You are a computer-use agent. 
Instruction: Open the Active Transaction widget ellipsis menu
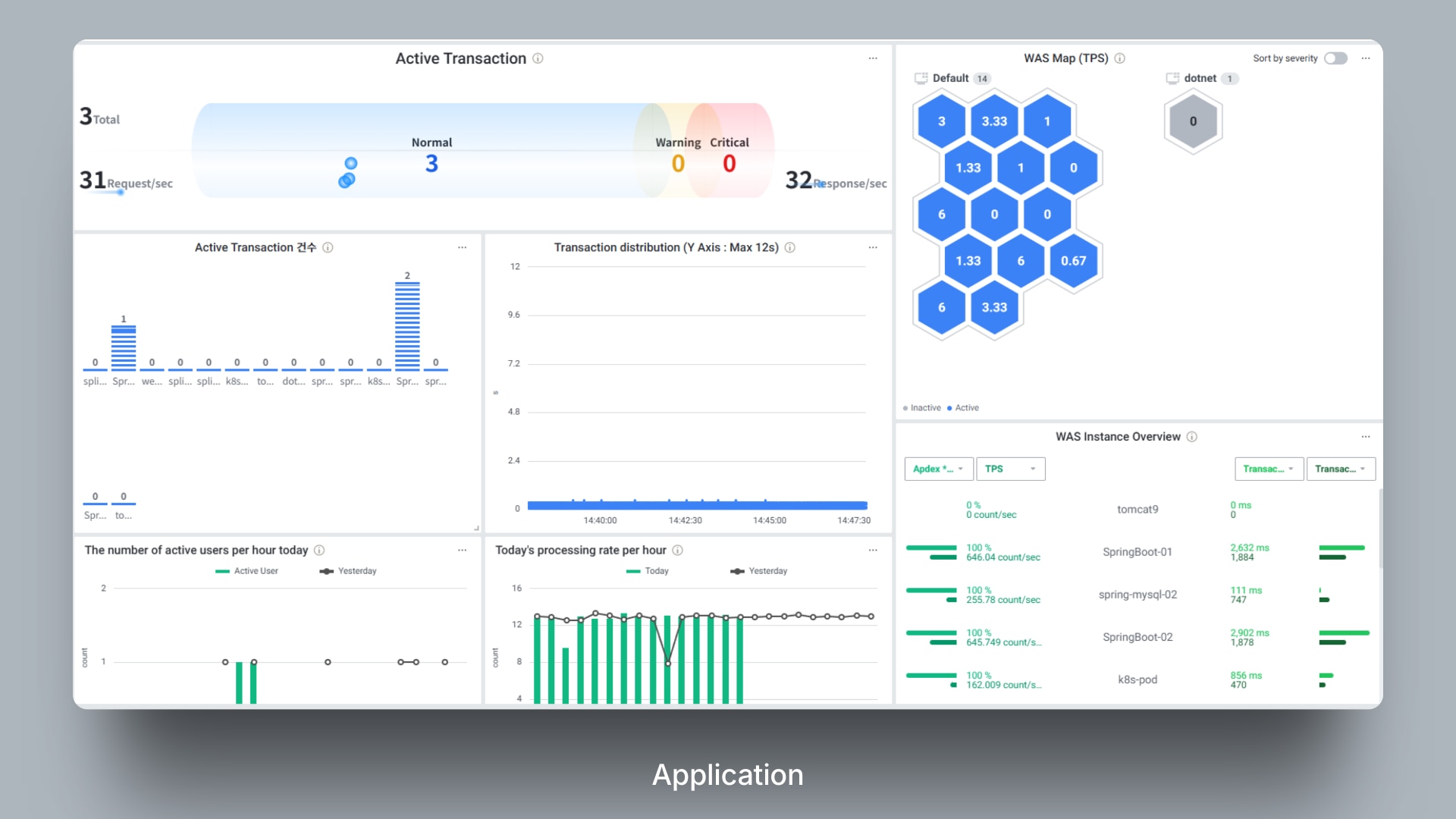pos(873,58)
